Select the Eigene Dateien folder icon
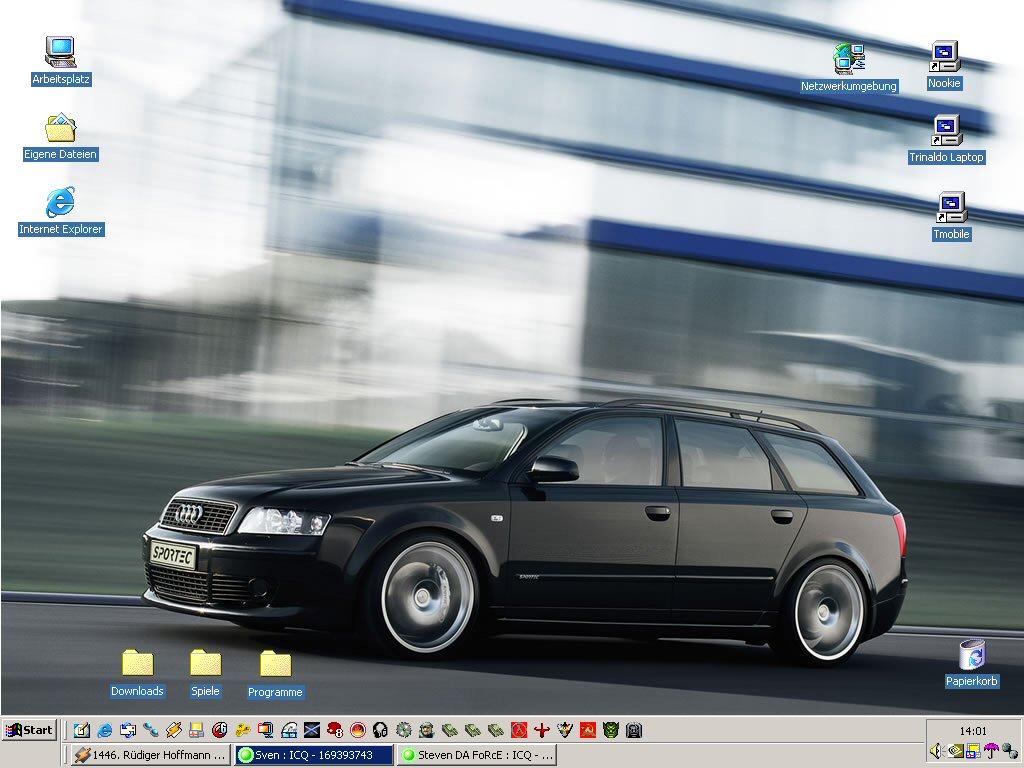Screen dimensions: 1024x768 coord(60,129)
